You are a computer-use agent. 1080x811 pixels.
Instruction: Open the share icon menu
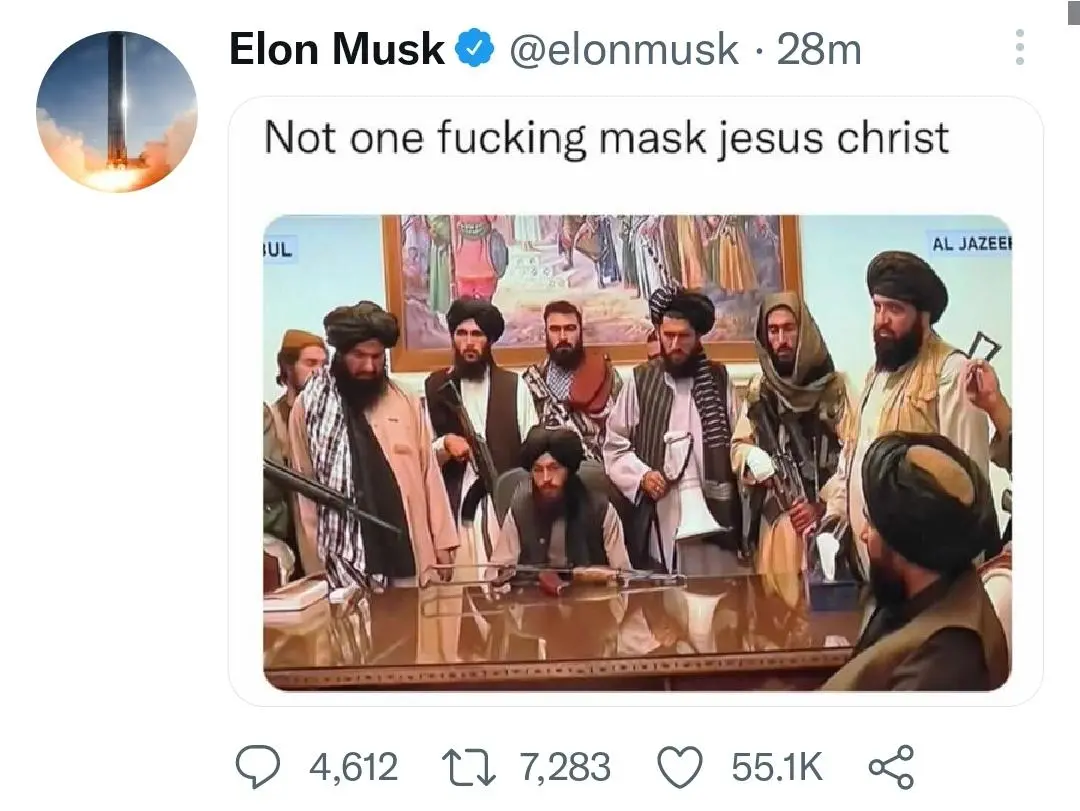click(x=890, y=767)
